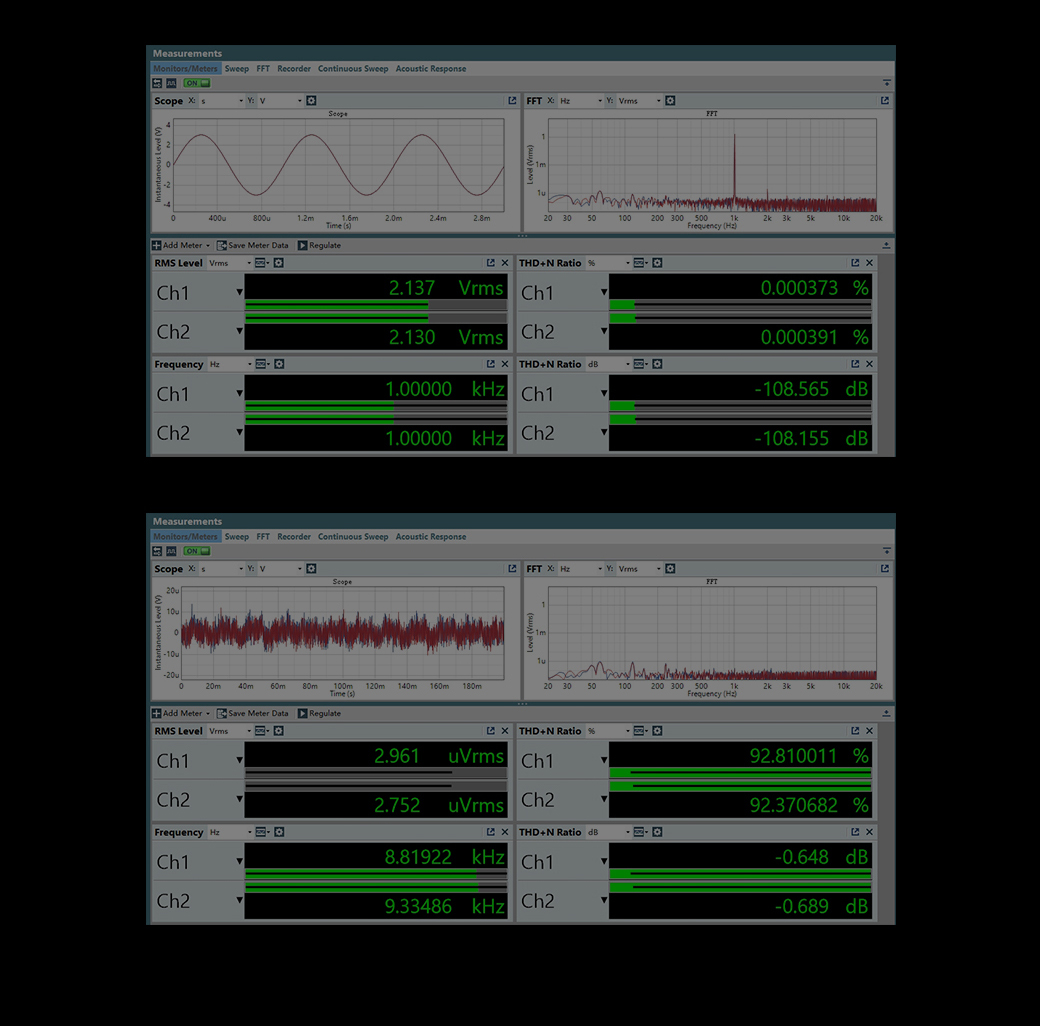This screenshot has height=1026, width=1040.
Task: Click the noise Scope plot in lower window
Action: [x=342, y=633]
